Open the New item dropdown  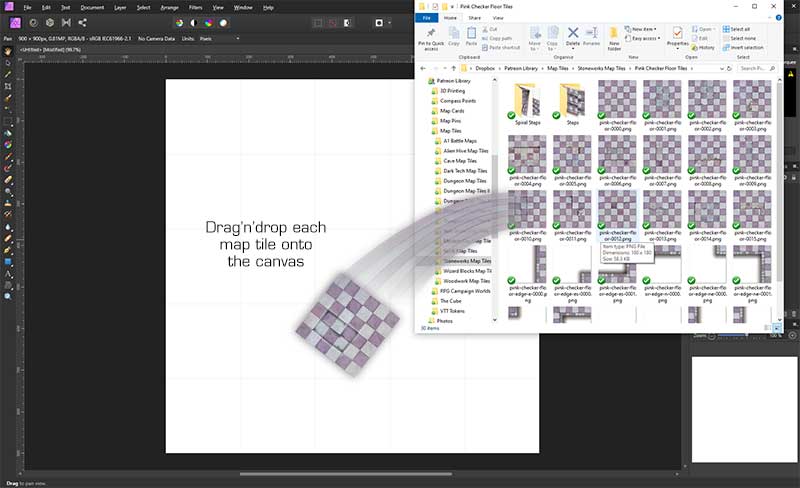(x=641, y=29)
